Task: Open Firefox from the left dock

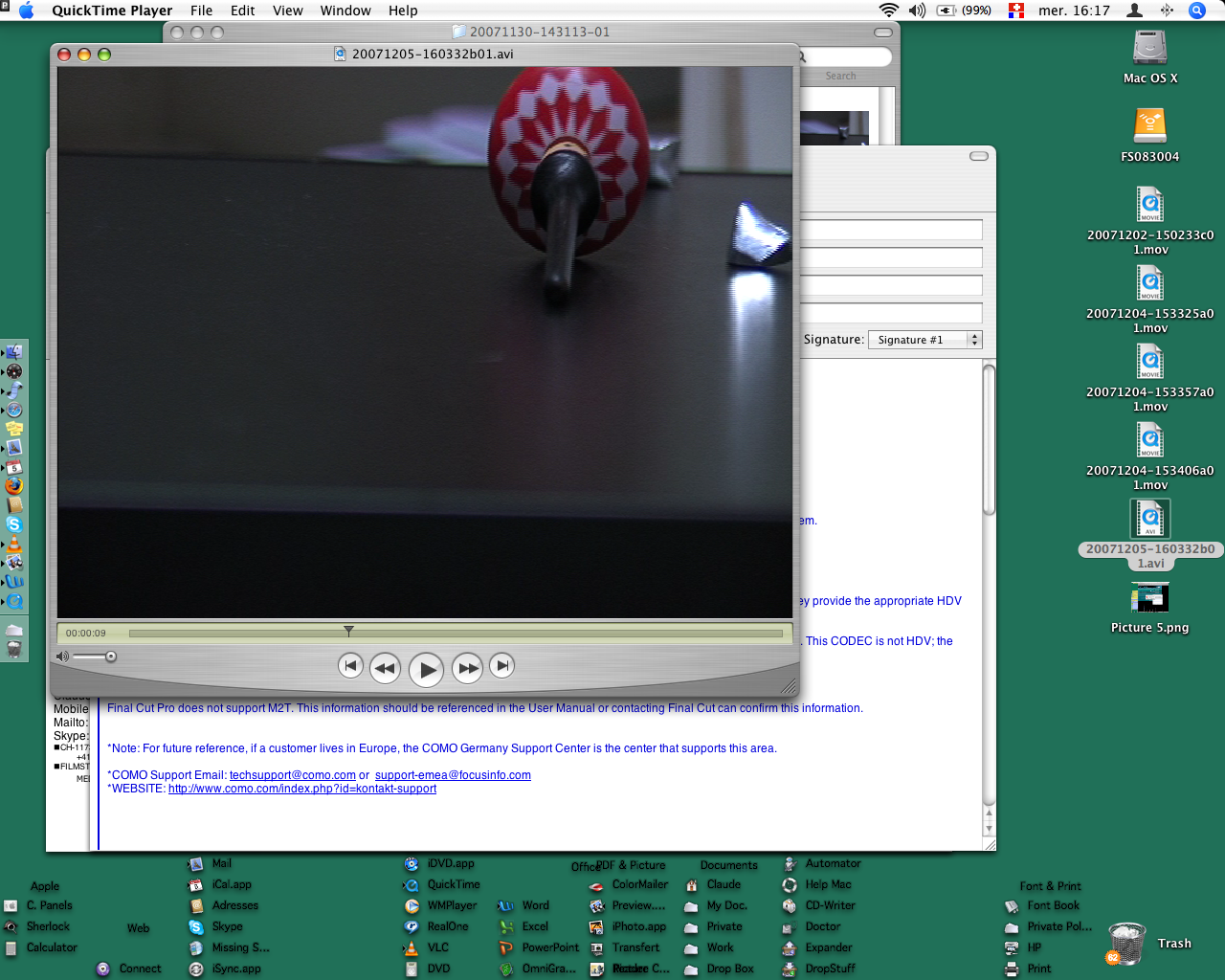Action: point(13,486)
